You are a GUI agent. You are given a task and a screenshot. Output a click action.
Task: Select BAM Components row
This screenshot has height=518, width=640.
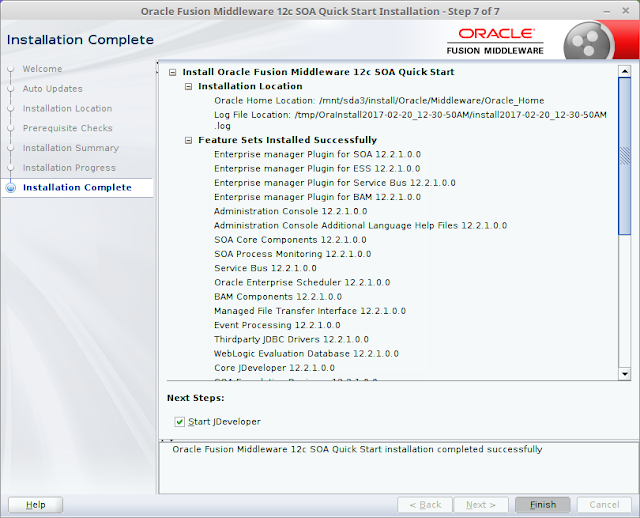pos(278,297)
